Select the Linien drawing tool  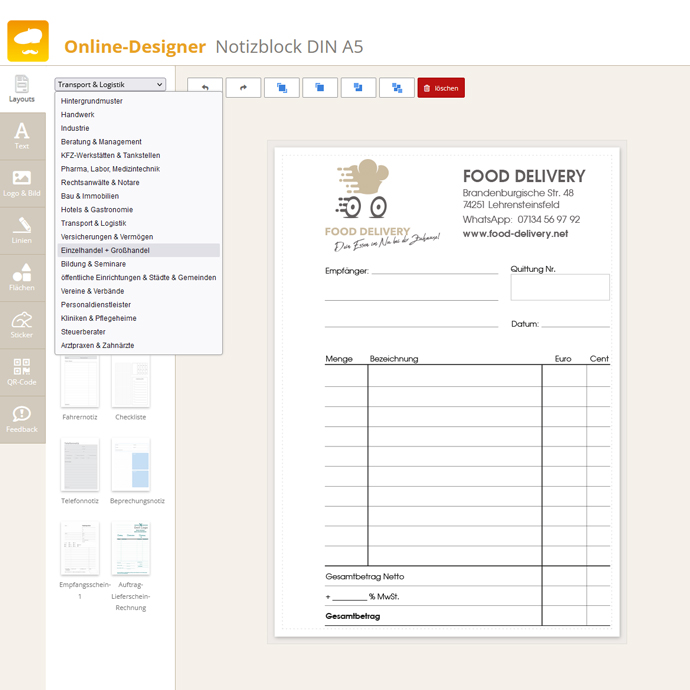(22, 230)
